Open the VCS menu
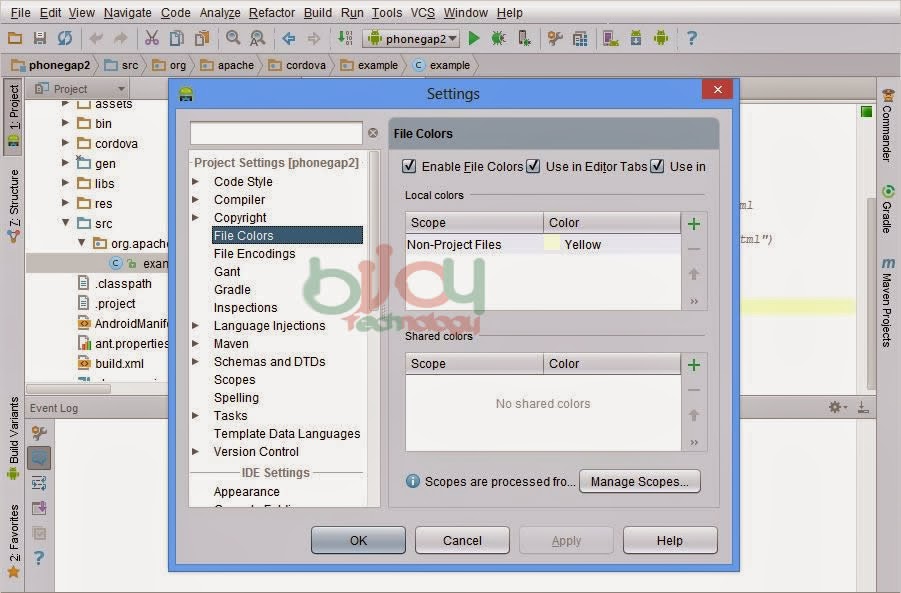 [x=422, y=13]
